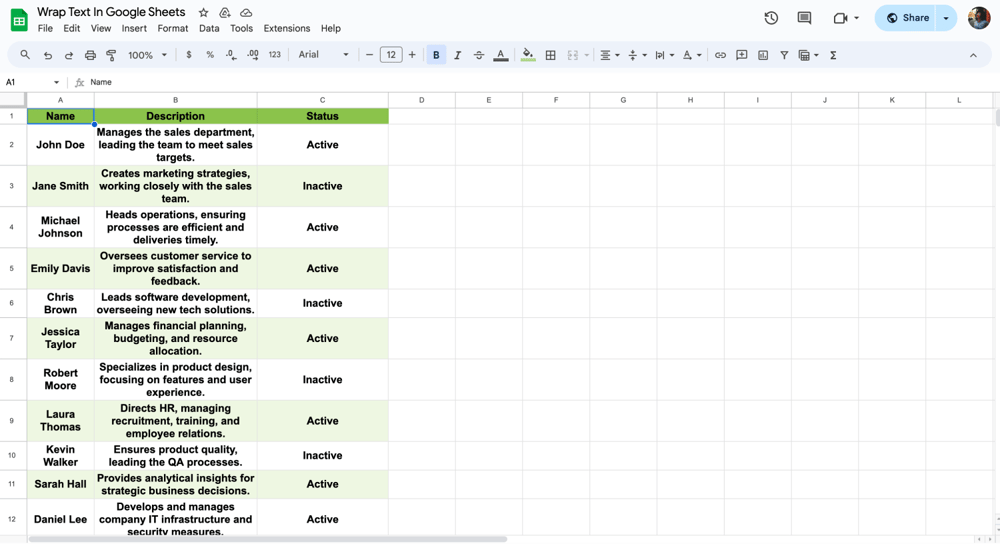The image size is (1000, 544).
Task: Expand the Arial font dropdown
Action: point(324,56)
